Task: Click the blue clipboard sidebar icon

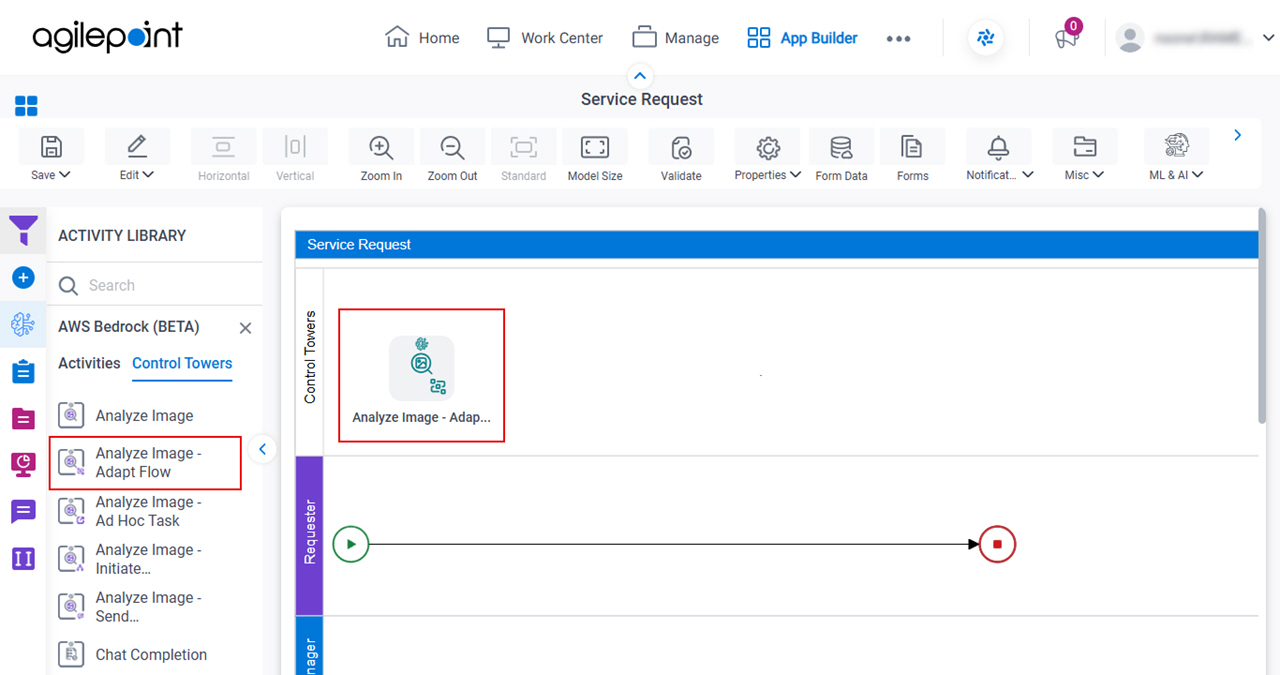Action: pos(23,371)
